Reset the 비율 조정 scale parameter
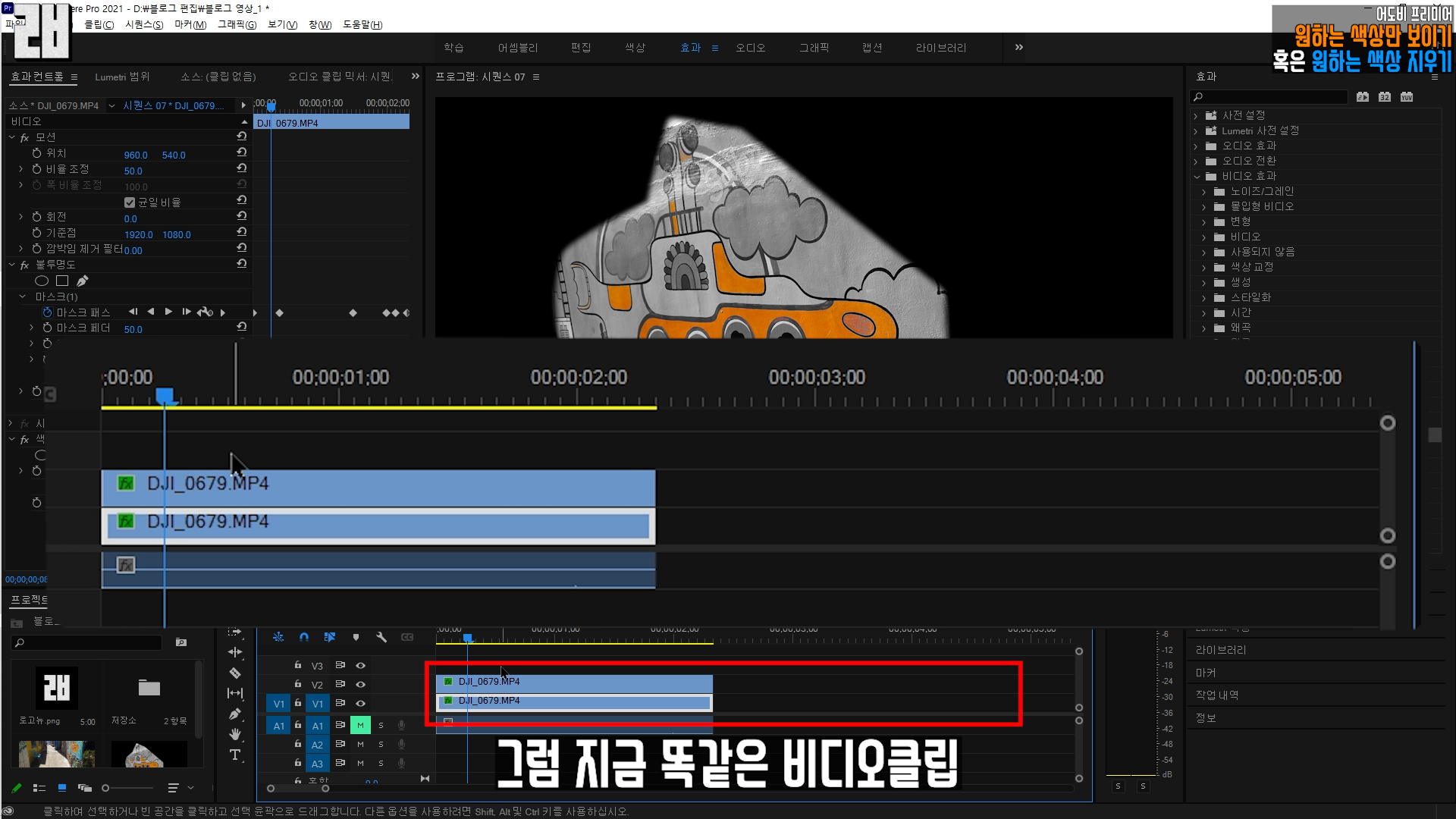 [x=241, y=168]
